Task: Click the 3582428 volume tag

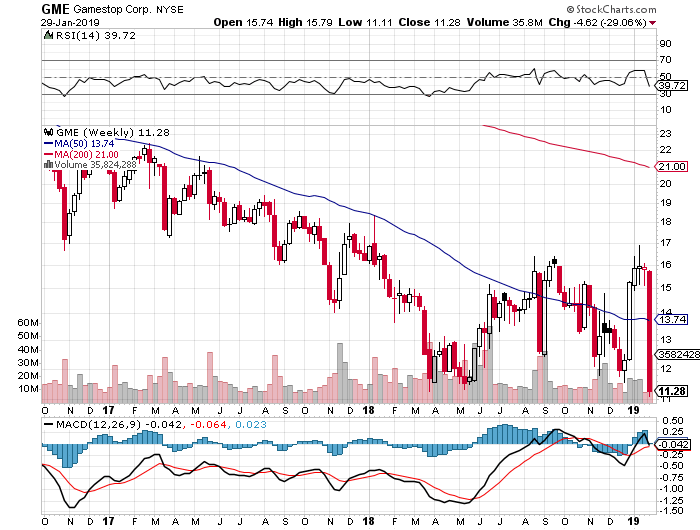Action: tap(677, 355)
